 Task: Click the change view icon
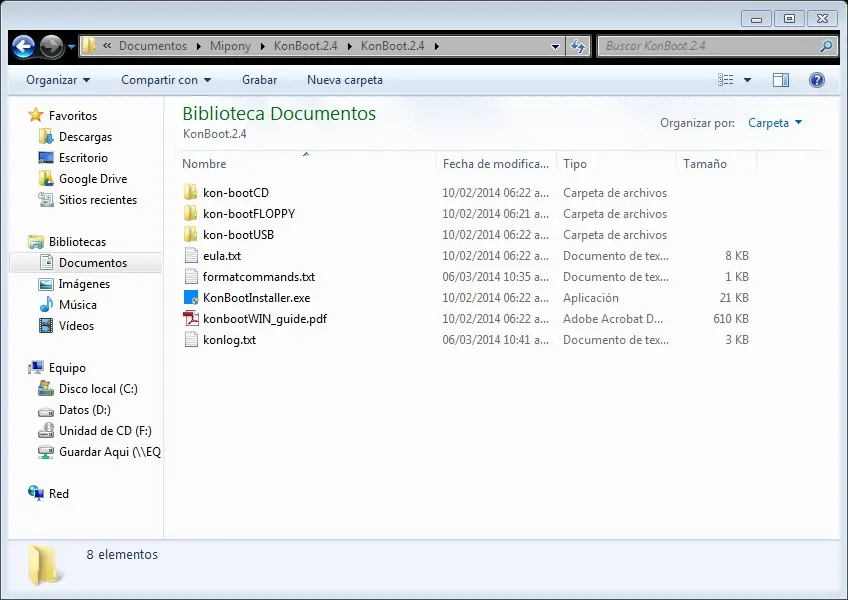725,80
